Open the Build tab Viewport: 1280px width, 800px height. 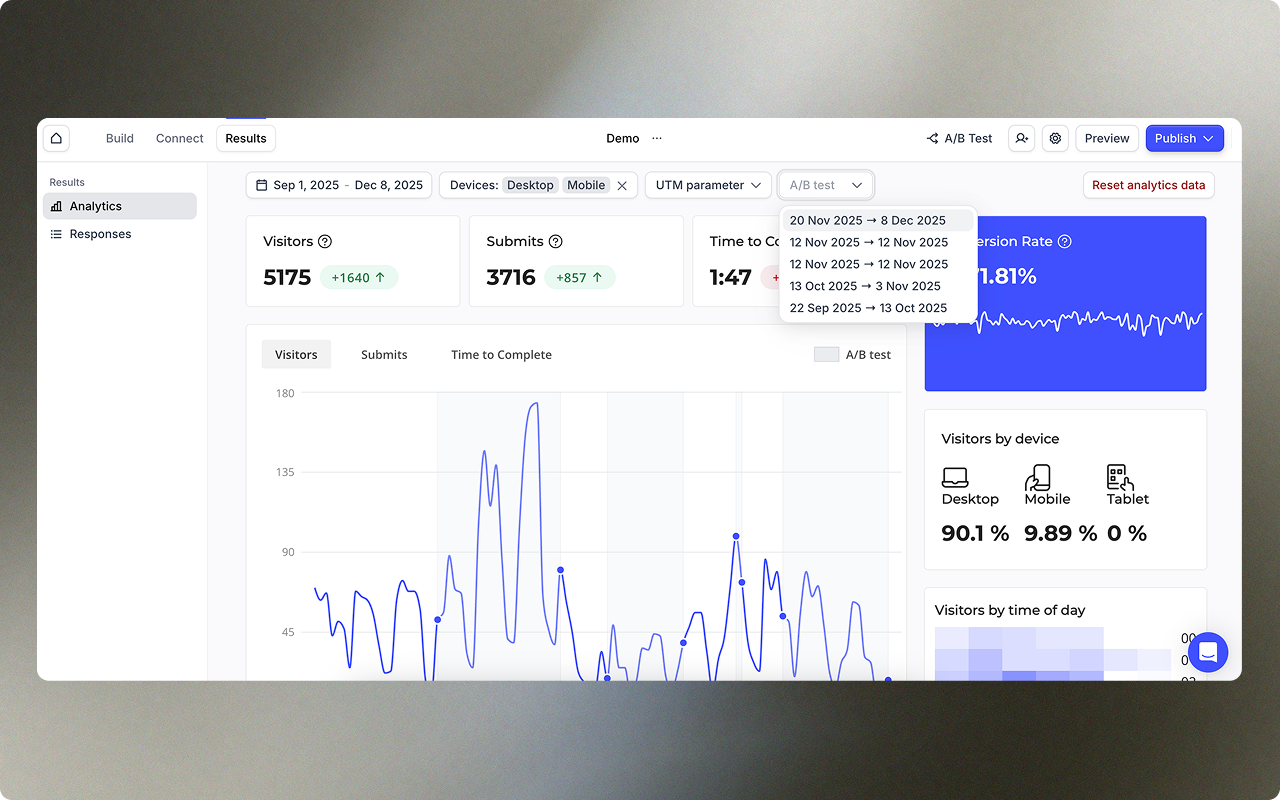(x=119, y=138)
